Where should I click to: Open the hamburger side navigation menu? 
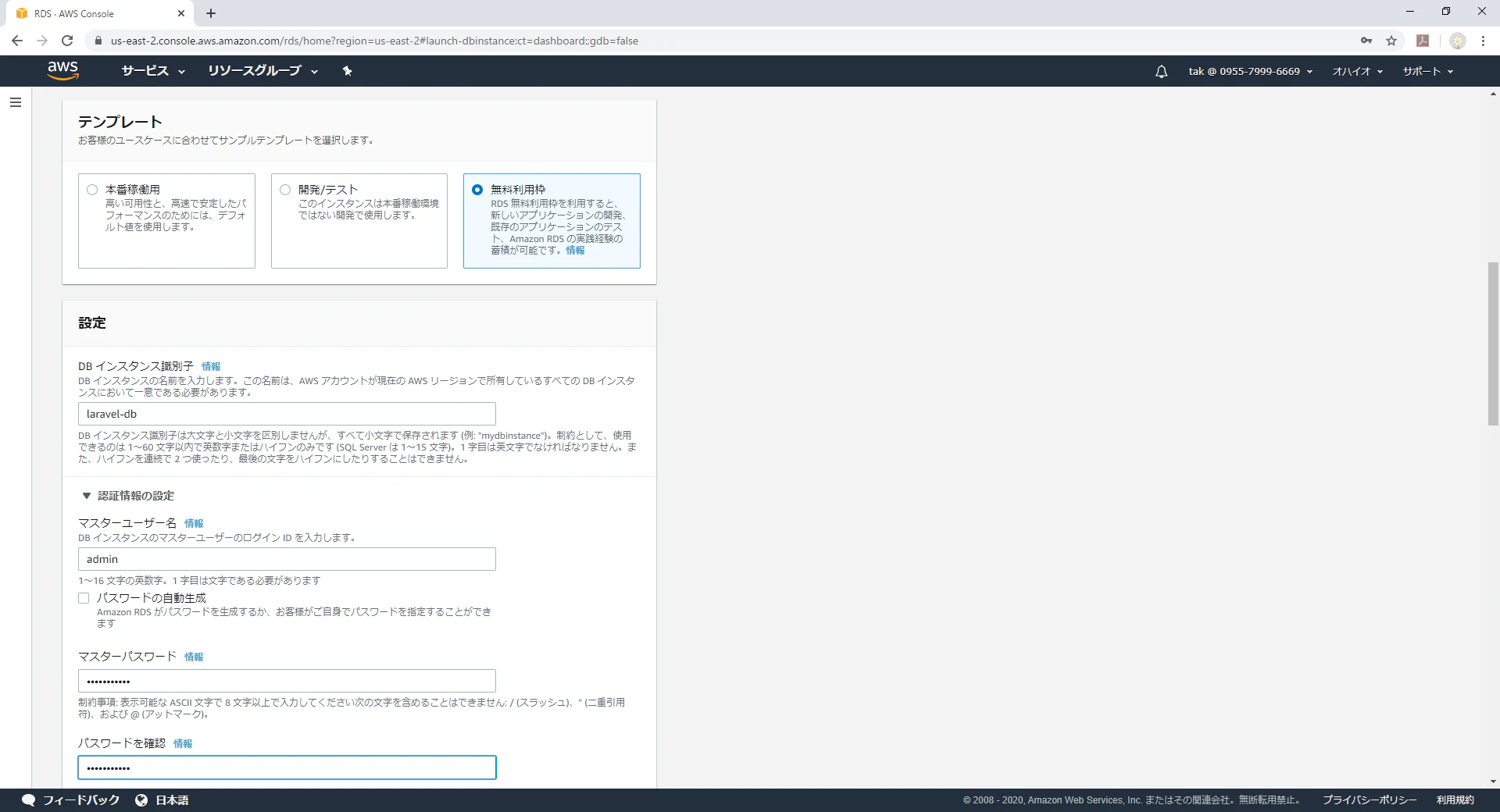(x=15, y=102)
